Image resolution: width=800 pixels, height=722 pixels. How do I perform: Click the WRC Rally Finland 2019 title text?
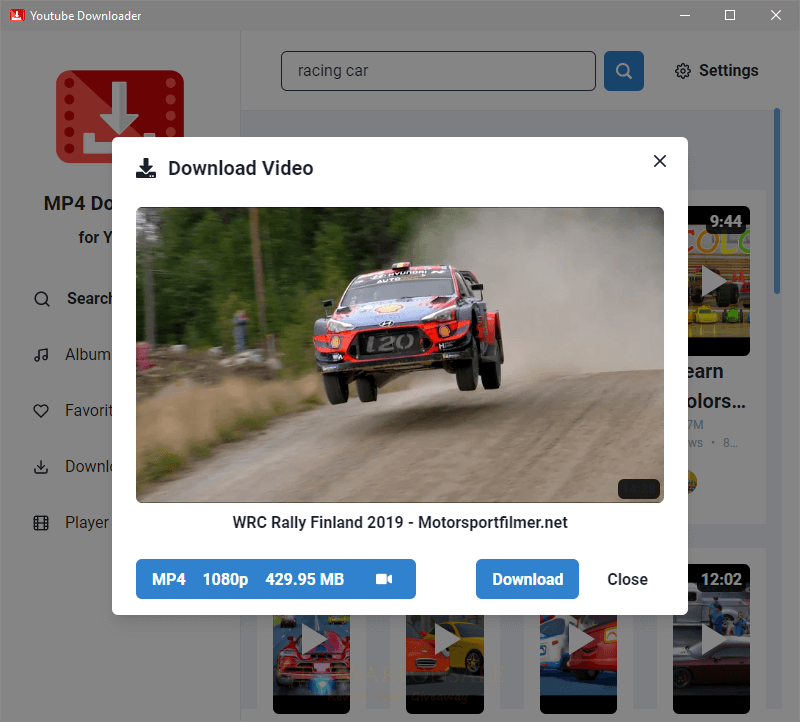(400, 522)
